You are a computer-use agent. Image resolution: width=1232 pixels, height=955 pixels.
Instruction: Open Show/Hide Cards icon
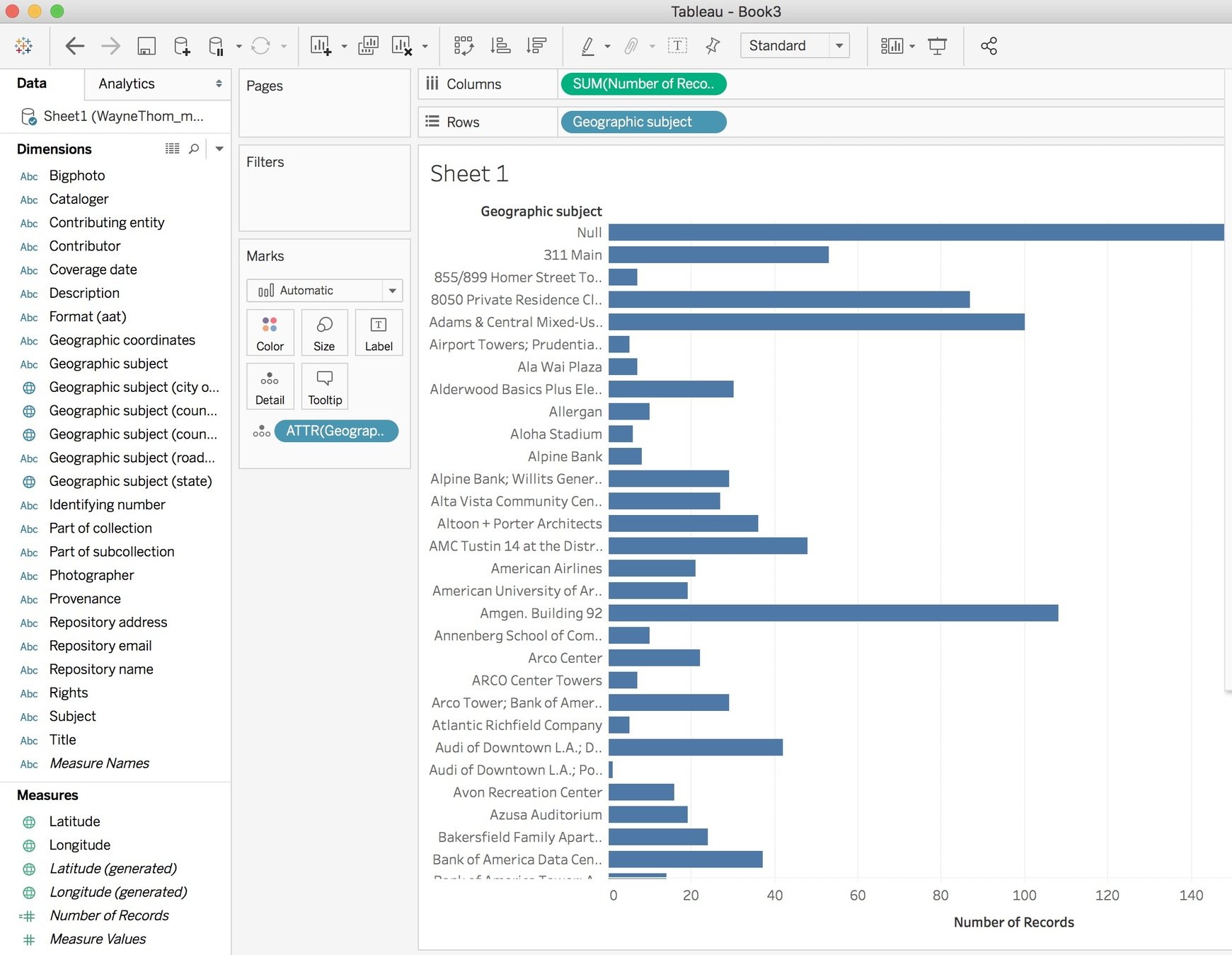click(x=892, y=46)
